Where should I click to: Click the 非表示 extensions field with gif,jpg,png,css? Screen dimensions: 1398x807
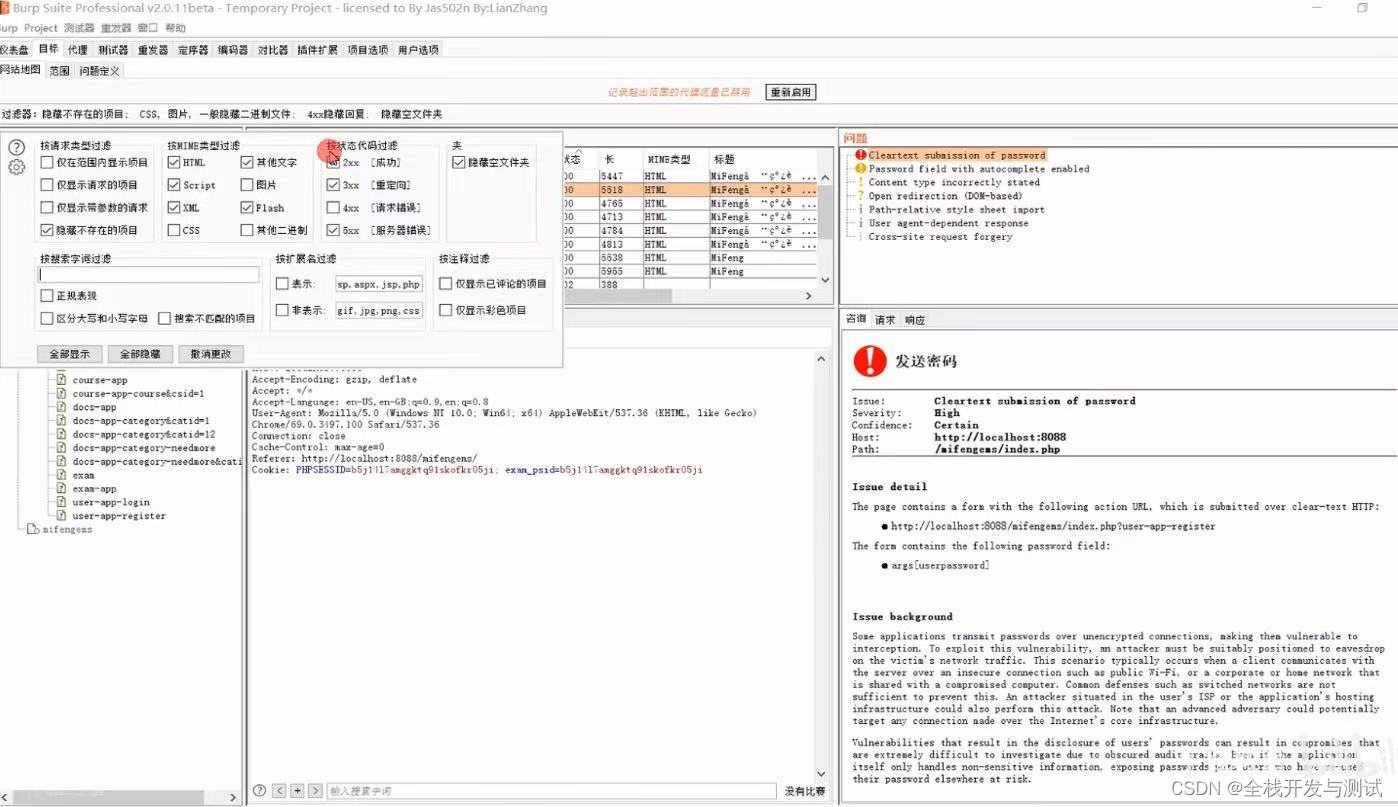click(379, 310)
